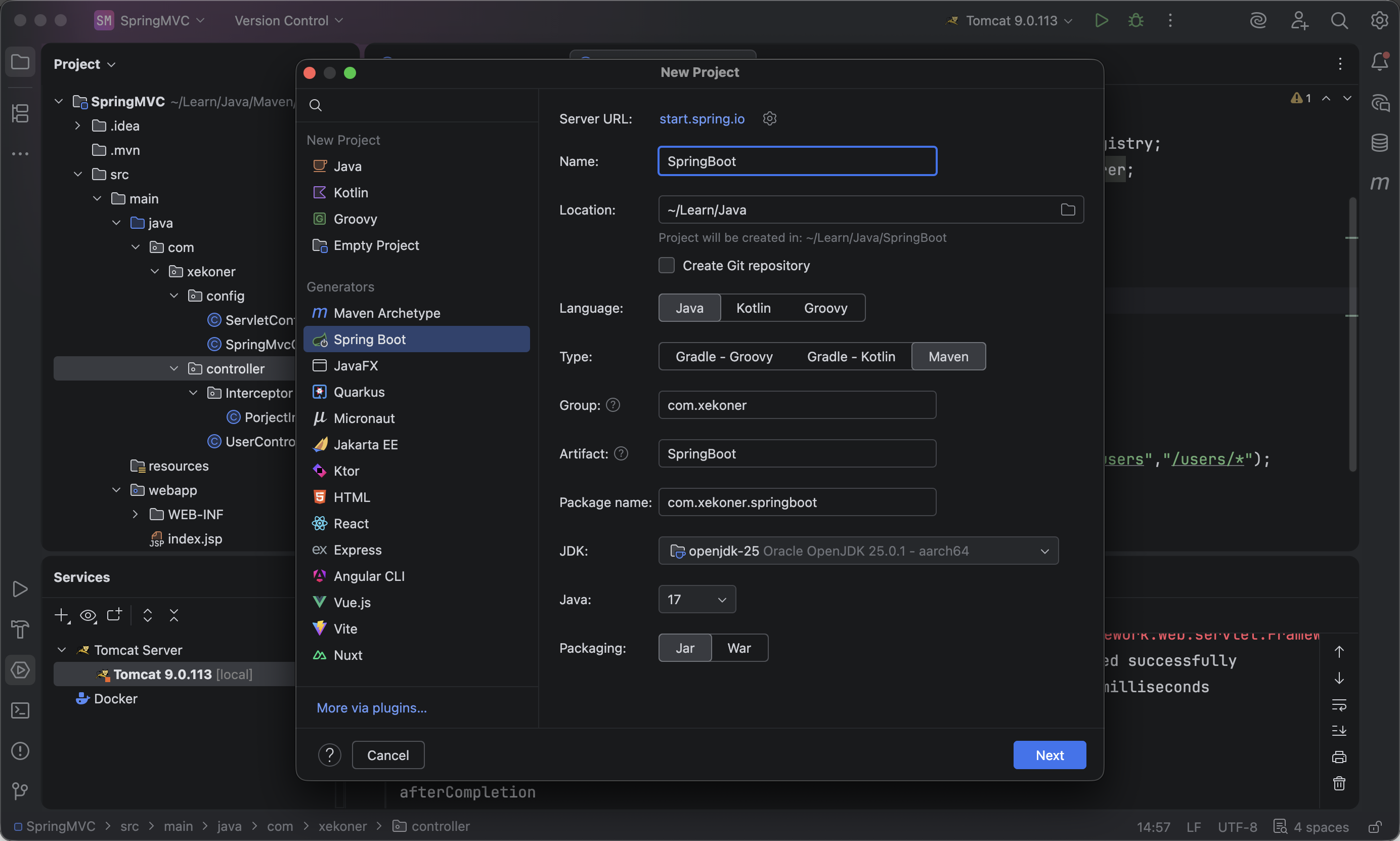Start Tomcat with the Debug bug icon
The image size is (1400, 841).
coord(1135,21)
